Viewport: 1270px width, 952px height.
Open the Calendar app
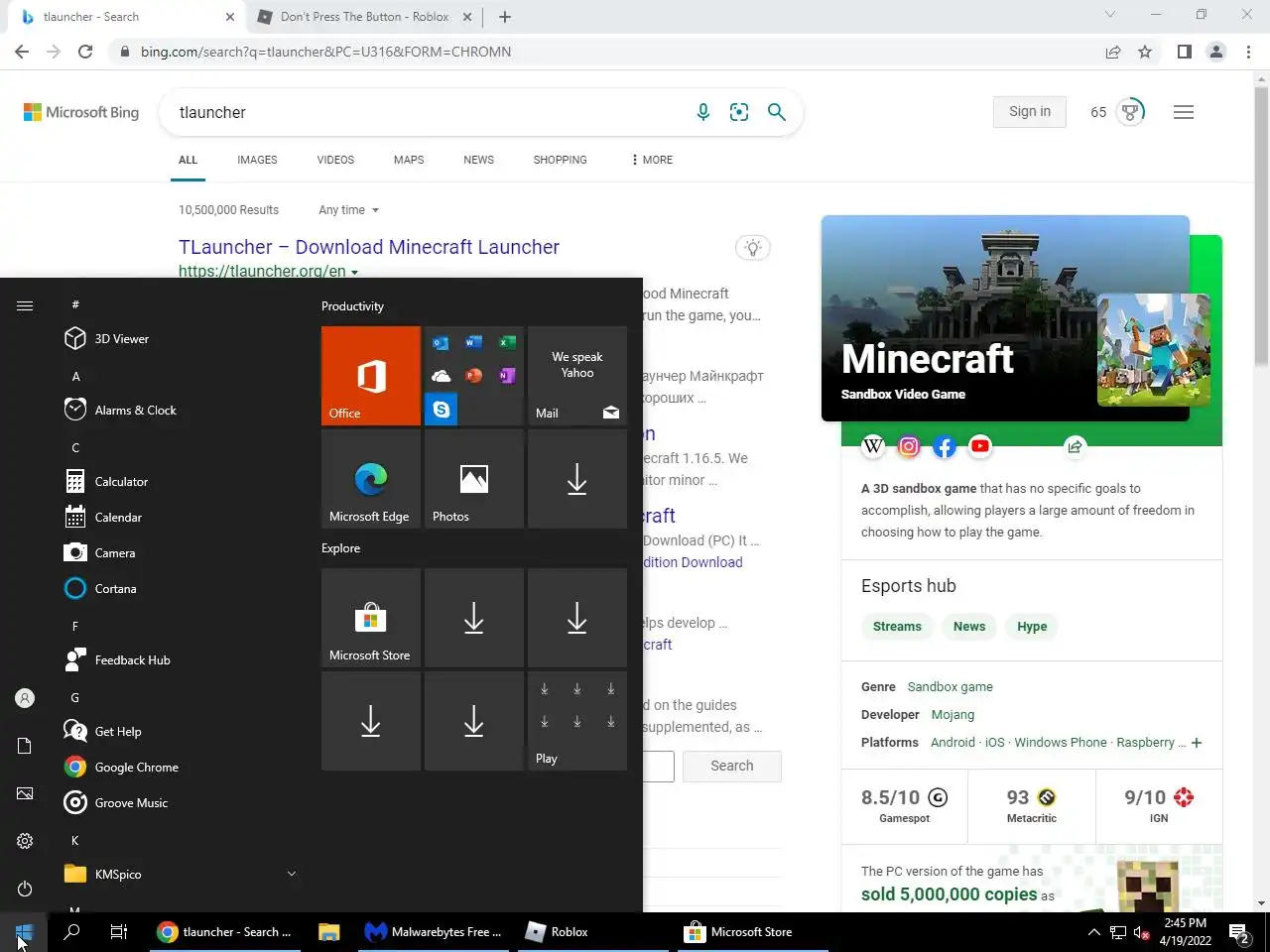click(179, 518)
